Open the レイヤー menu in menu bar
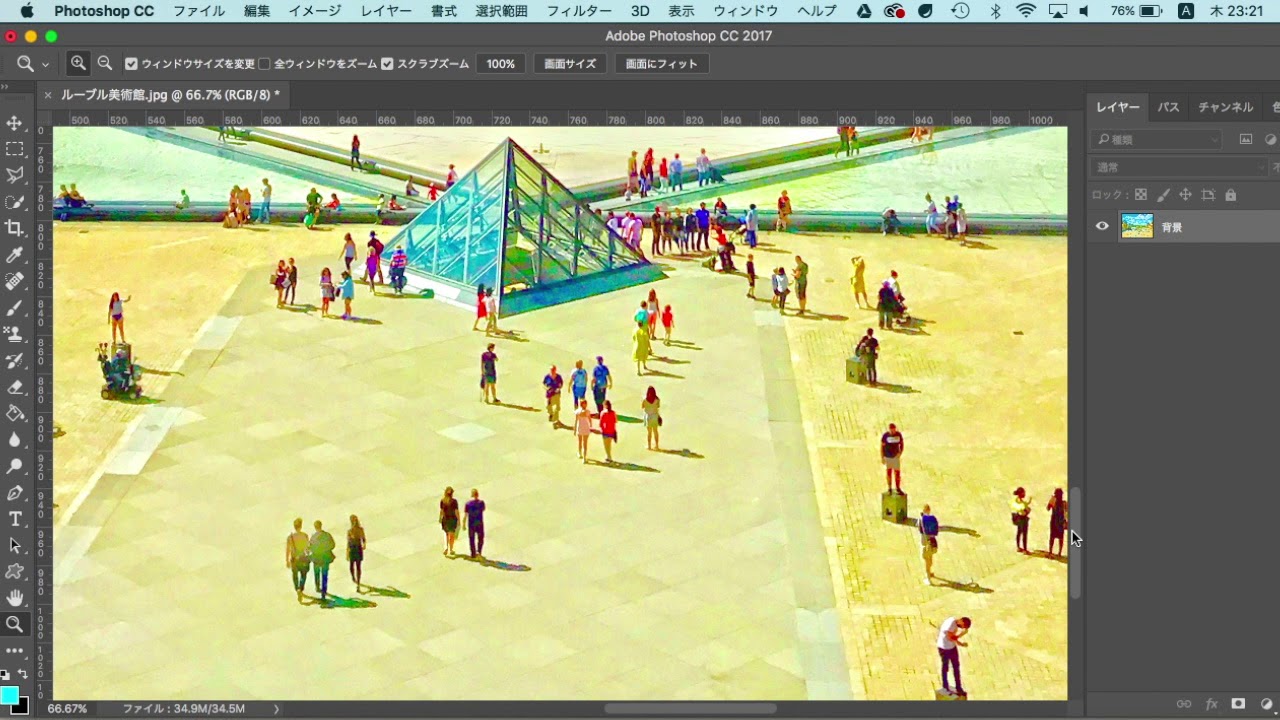The image size is (1280, 720). (x=386, y=11)
